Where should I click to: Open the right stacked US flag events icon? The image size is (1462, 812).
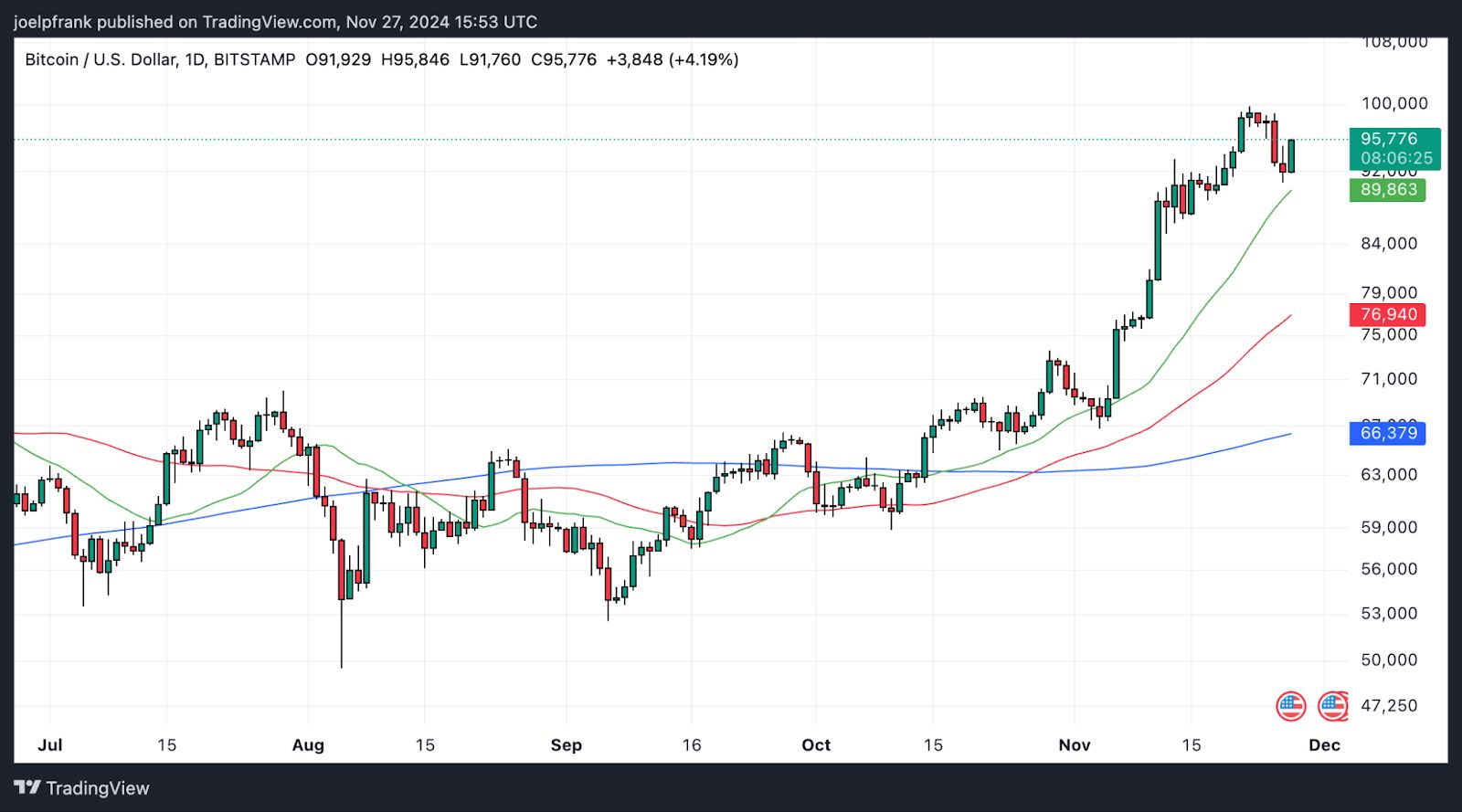click(x=1333, y=706)
